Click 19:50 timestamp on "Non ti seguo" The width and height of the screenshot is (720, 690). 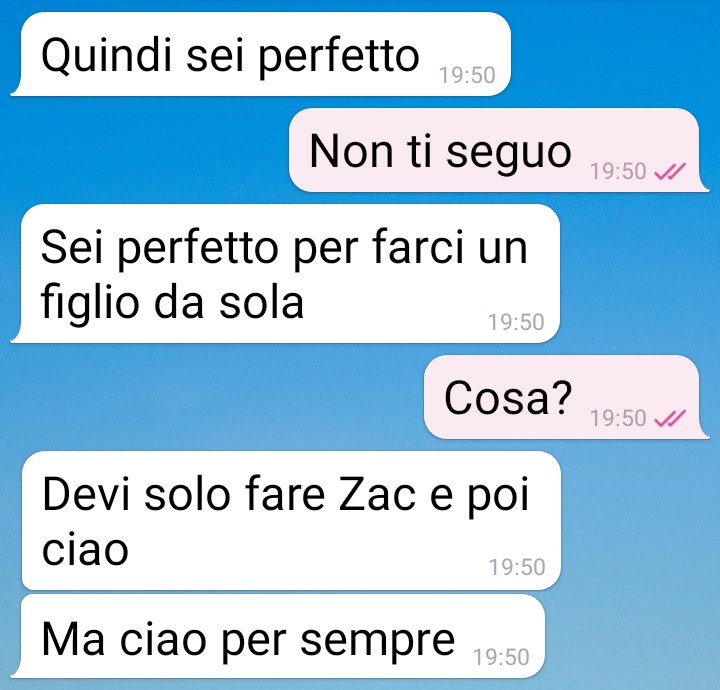[x=618, y=172]
